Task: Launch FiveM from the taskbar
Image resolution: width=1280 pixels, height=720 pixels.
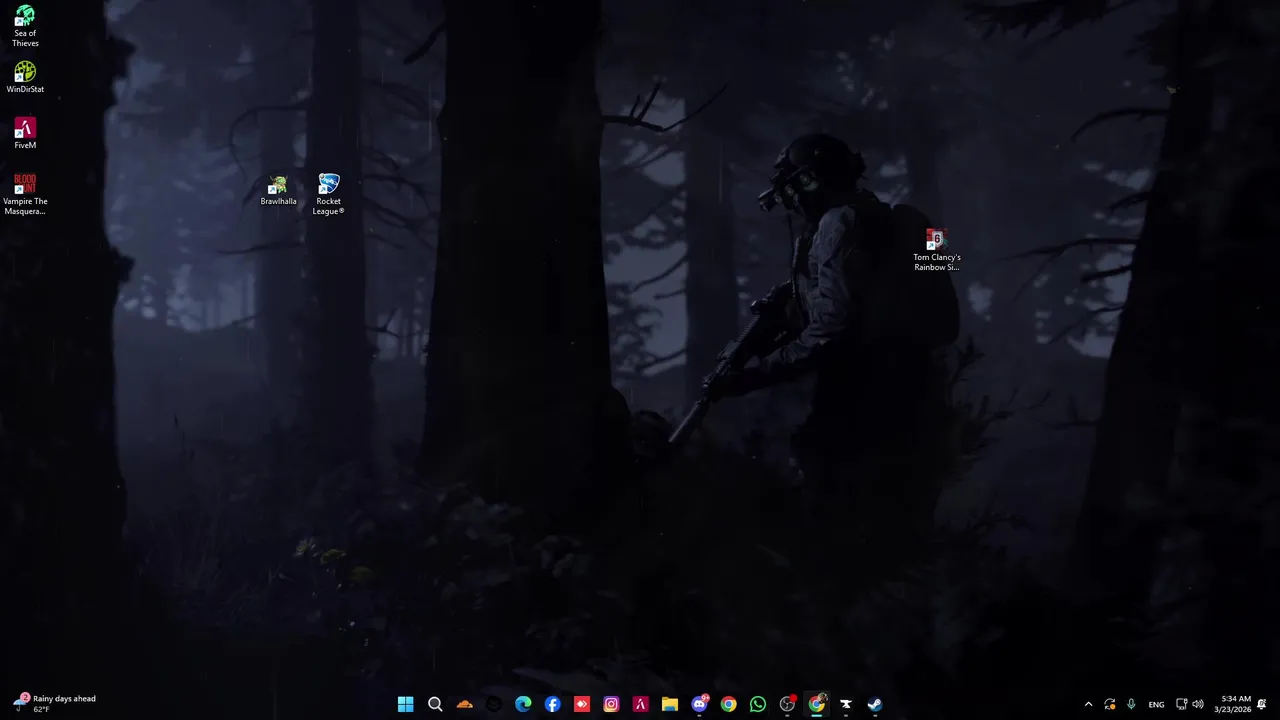Action: [640, 704]
